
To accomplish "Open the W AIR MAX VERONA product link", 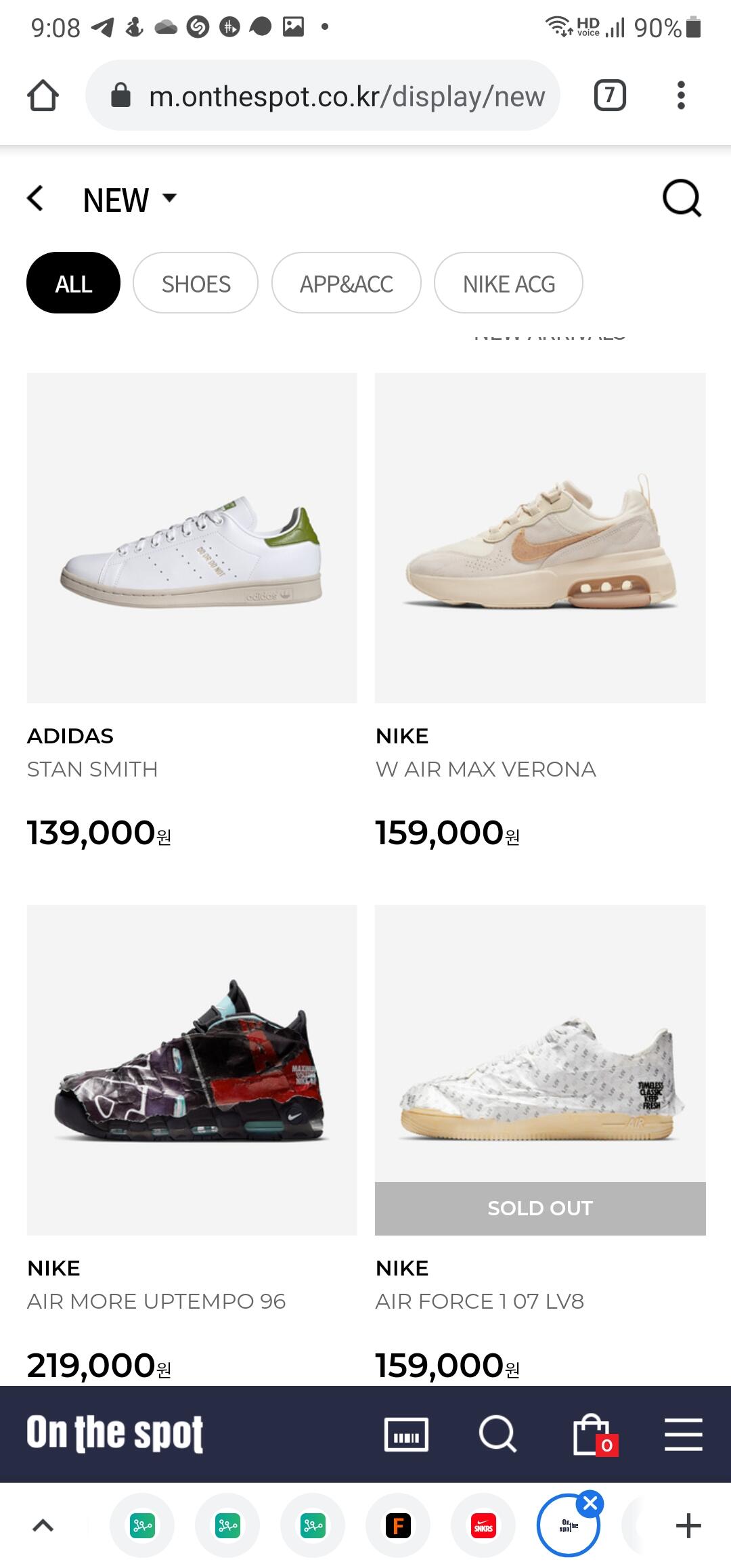I will pos(485,769).
